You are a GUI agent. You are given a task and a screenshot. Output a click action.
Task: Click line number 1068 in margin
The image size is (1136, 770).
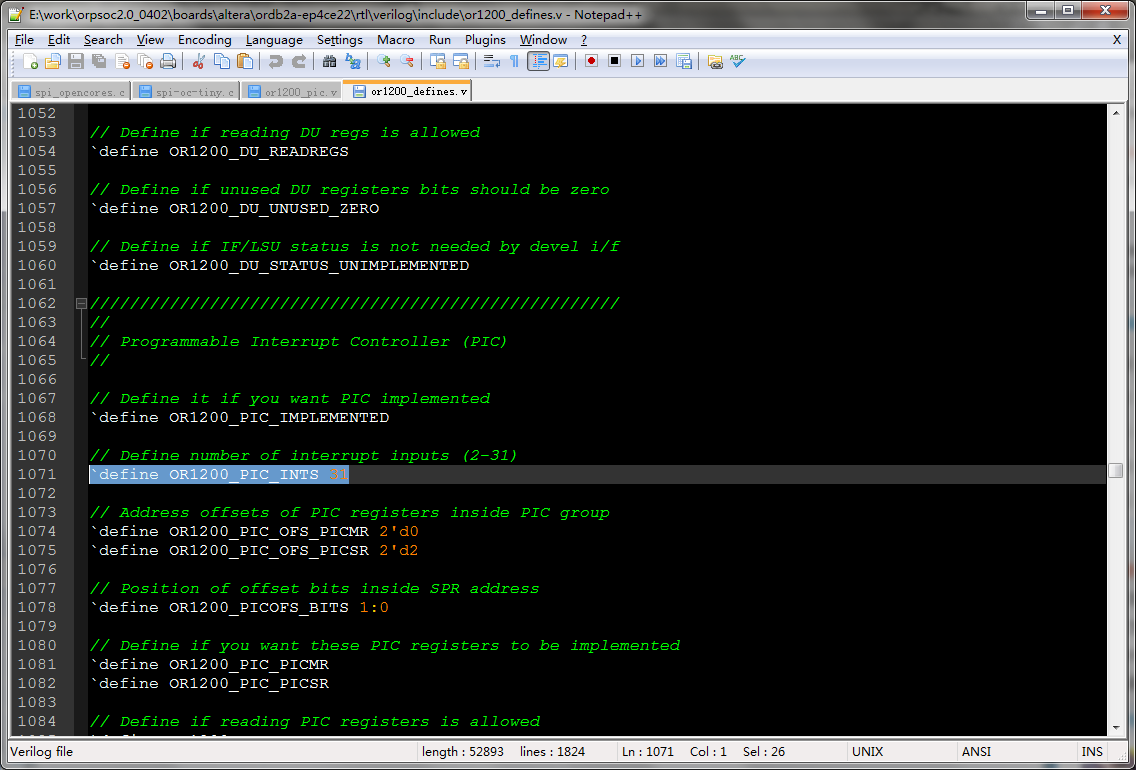pos(37,417)
